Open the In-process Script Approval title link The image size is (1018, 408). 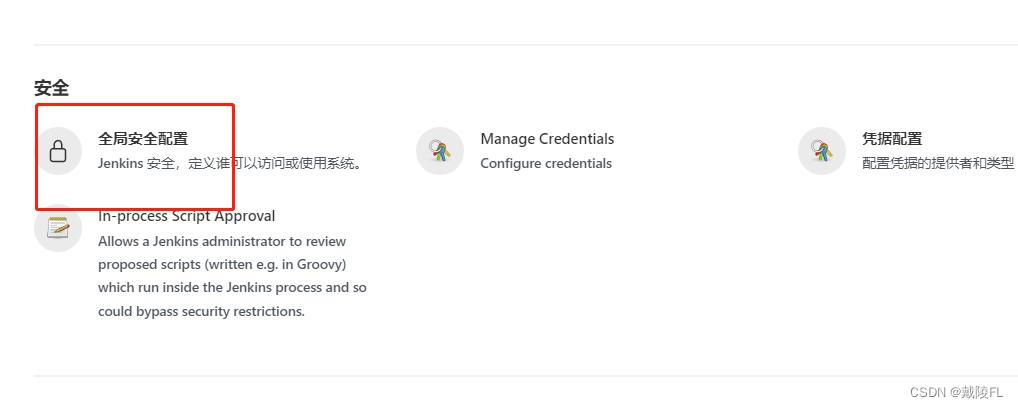(186, 216)
